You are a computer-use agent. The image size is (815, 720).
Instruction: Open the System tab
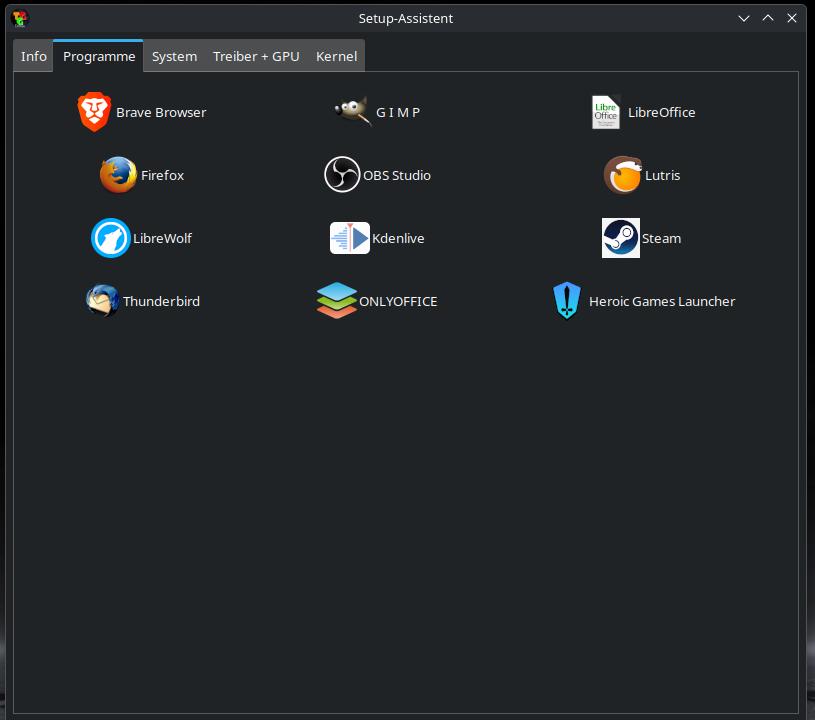[174, 56]
